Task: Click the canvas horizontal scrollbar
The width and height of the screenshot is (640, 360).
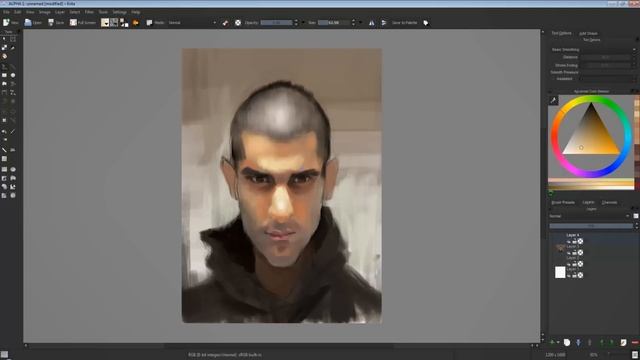Action: click(279, 346)
